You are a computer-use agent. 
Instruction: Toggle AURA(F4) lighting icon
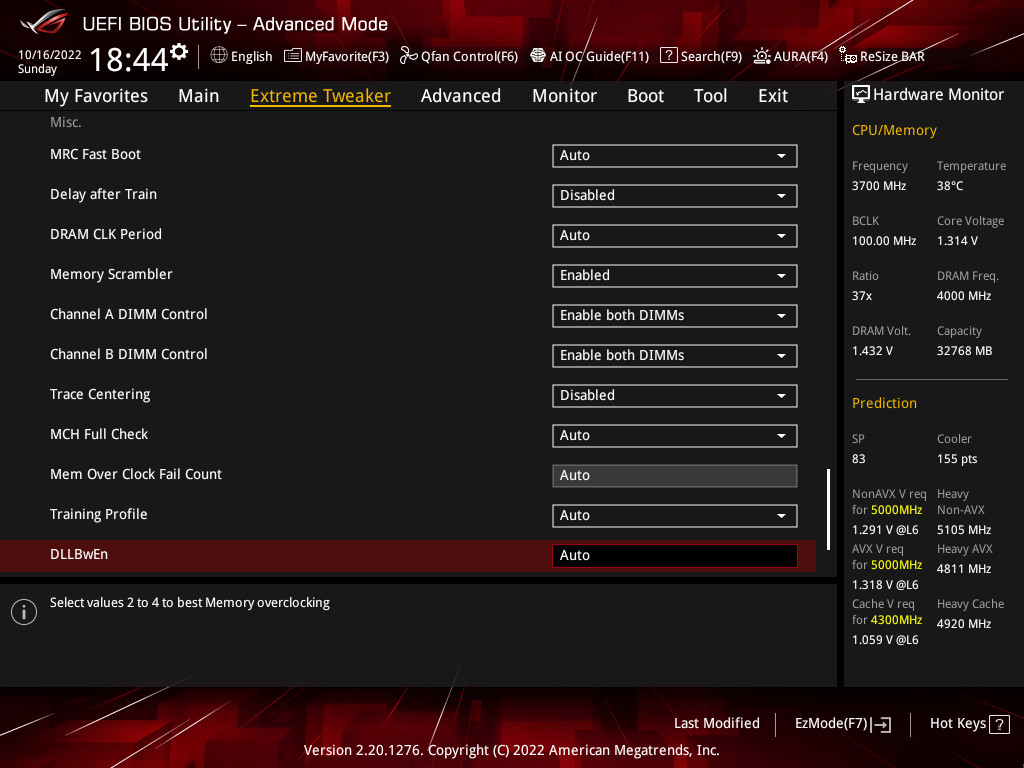click(x=761, y=56)
